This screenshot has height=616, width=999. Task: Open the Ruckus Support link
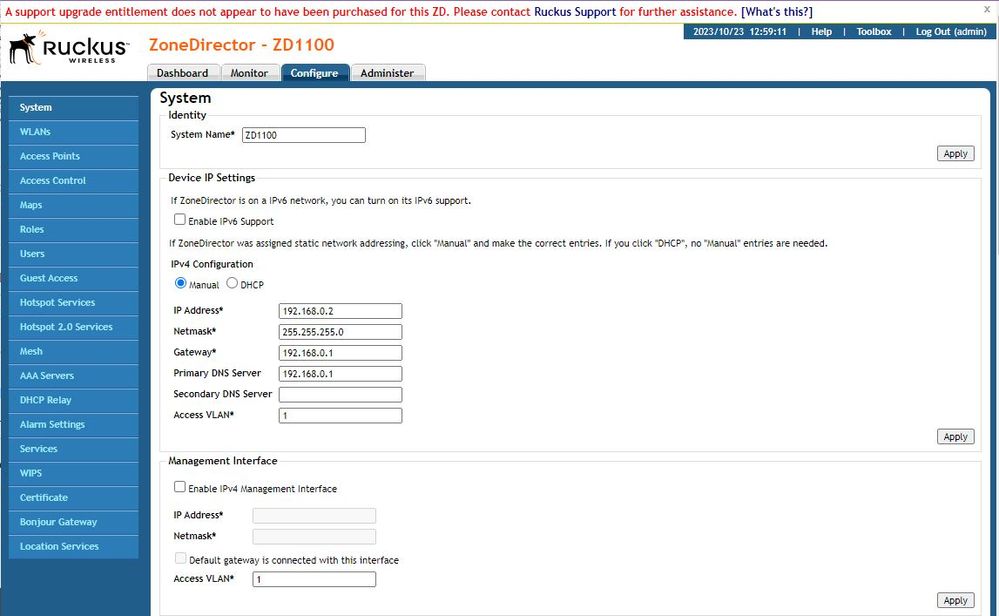click(575, 11)
